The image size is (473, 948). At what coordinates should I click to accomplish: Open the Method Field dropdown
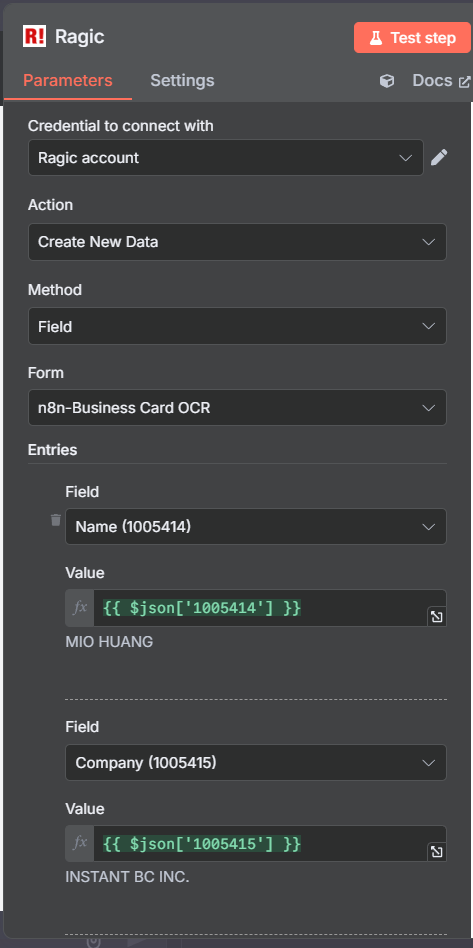(237, 326)
